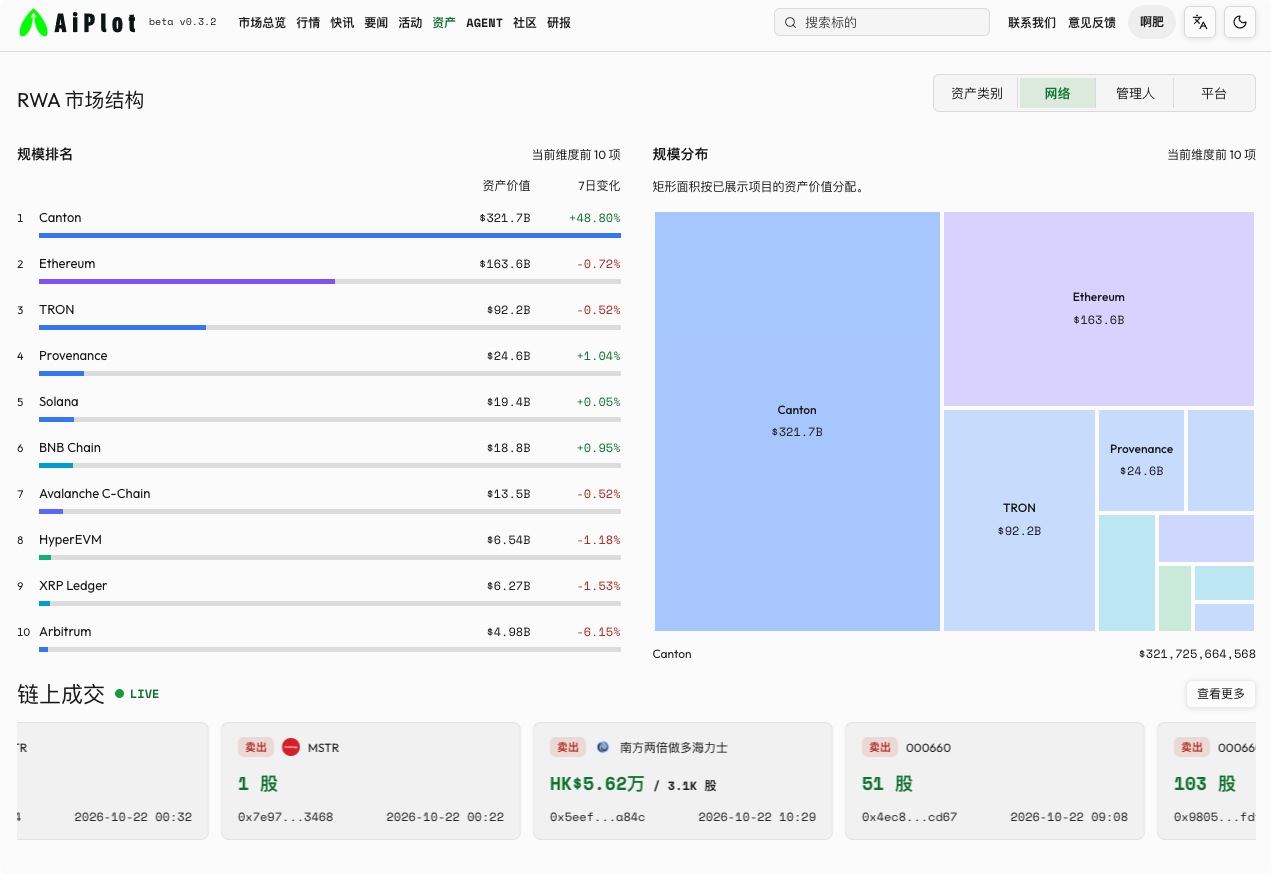Screen dimensions: 1271x874
Task: Click the AiPlot logo icon
Action: pos(34,22)
